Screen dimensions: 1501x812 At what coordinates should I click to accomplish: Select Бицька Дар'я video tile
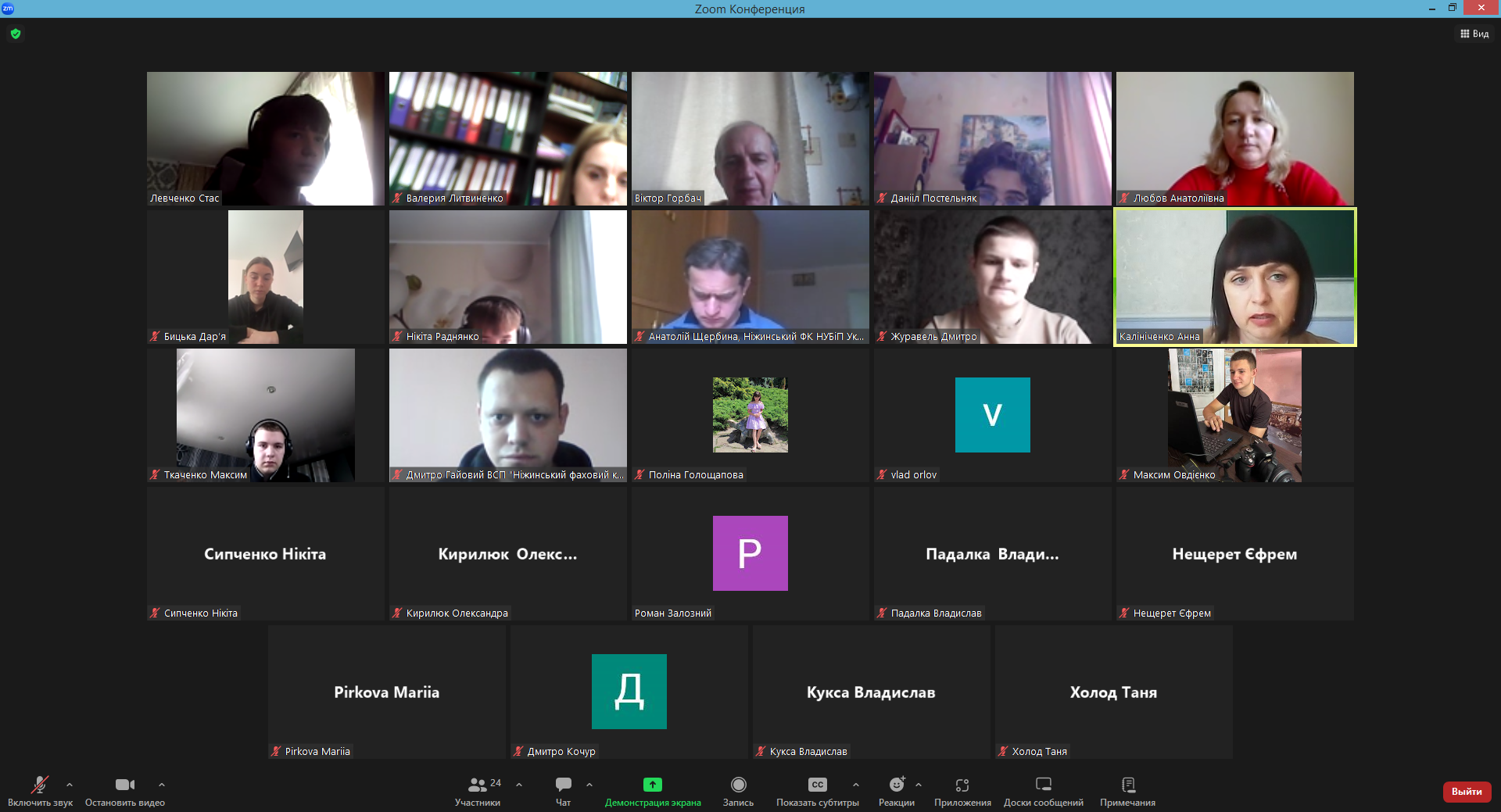[x=266, y=277]
